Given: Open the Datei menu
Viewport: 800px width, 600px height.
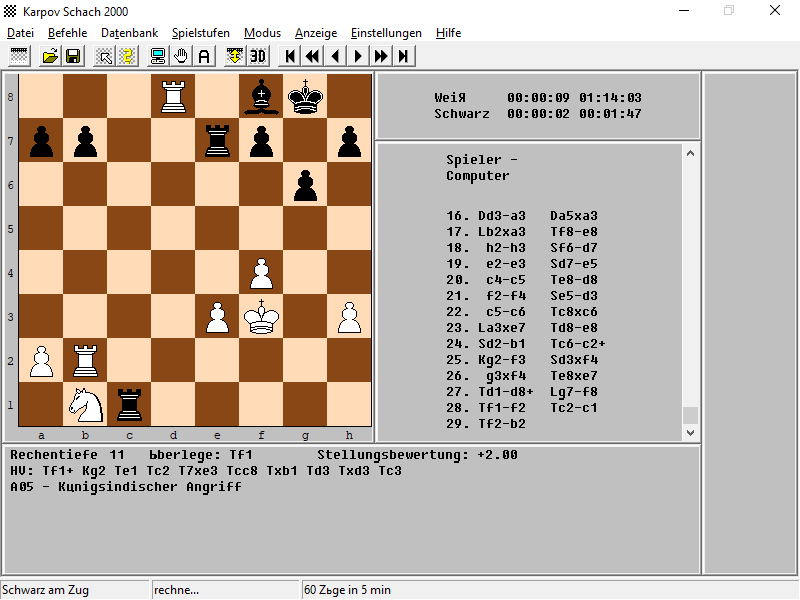Looking at the screenshot, I should pyautogui.click(x=20, y=33).
